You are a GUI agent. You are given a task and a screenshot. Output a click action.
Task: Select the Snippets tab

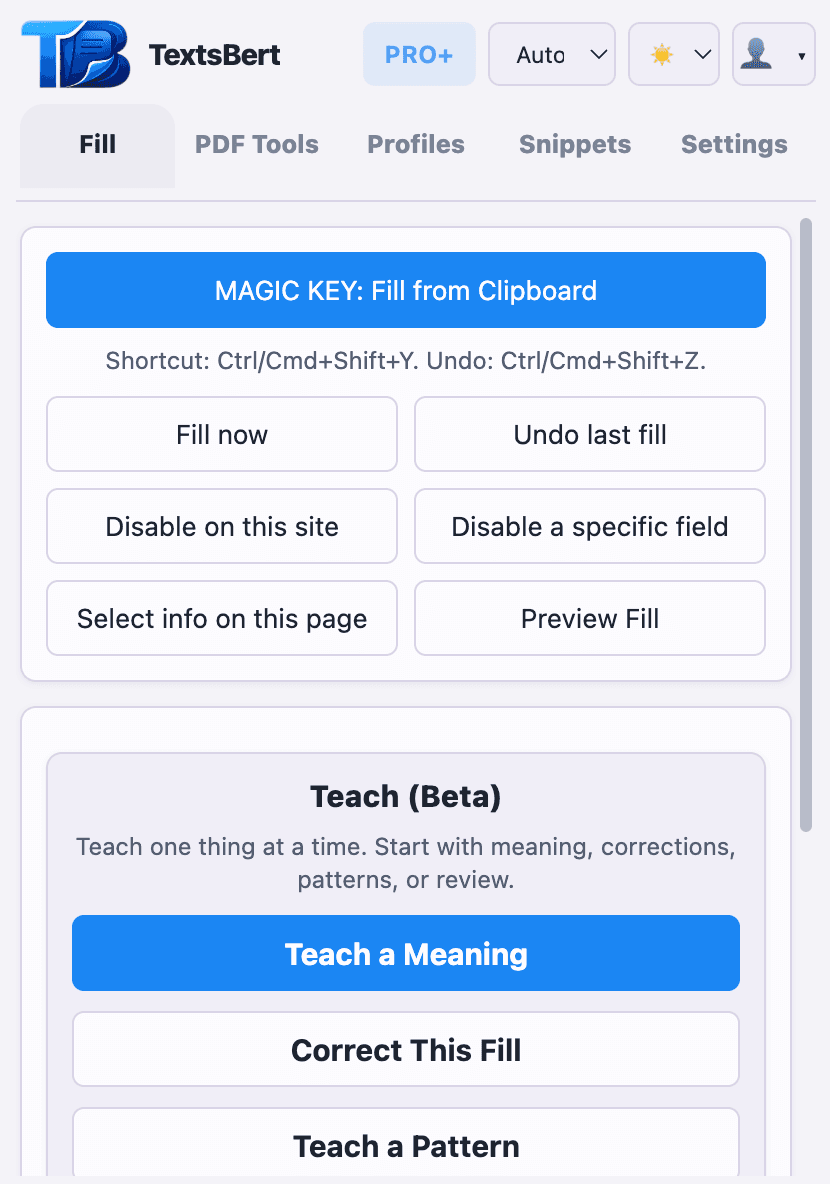(575, 145)
